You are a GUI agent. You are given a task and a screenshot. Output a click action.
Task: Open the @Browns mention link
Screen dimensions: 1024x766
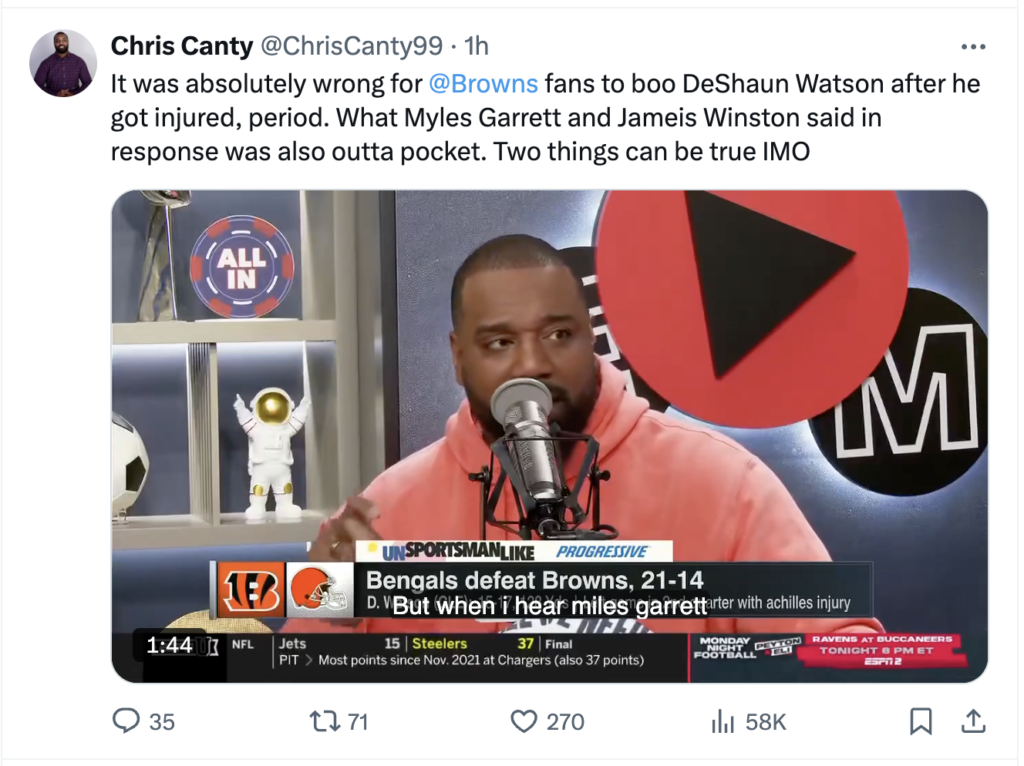coord(483,84)
